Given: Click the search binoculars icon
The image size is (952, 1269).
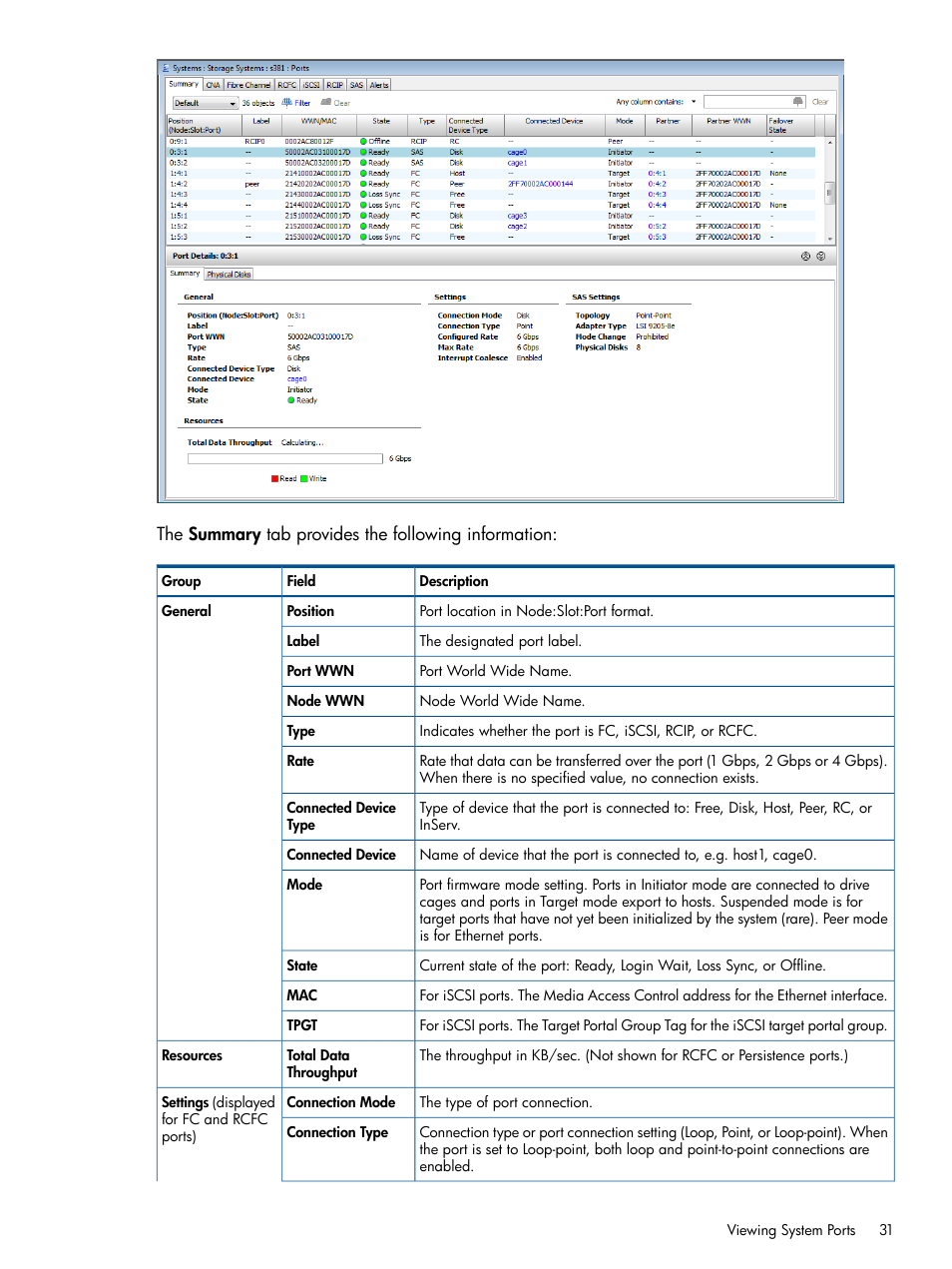Looking at the screenshot, I should tap(797, 102).
